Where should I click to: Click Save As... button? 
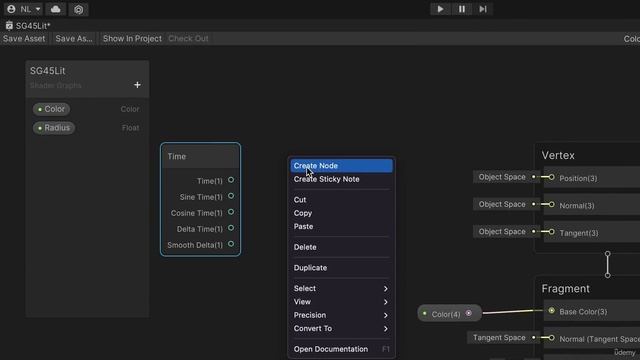tap(74, 39)
